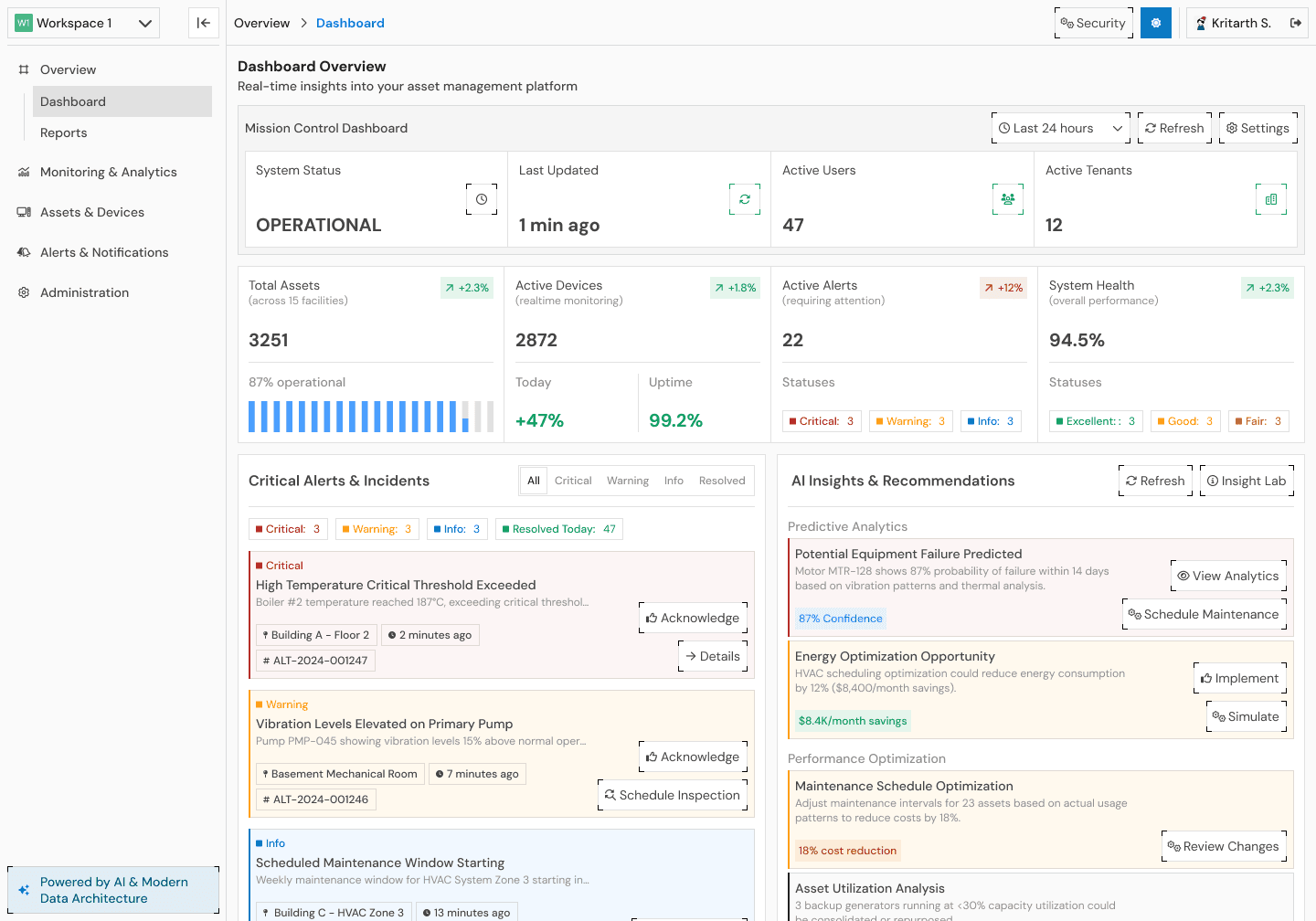
Task: Click the Assets & Devices icon
Action: [x=24, y=212]
